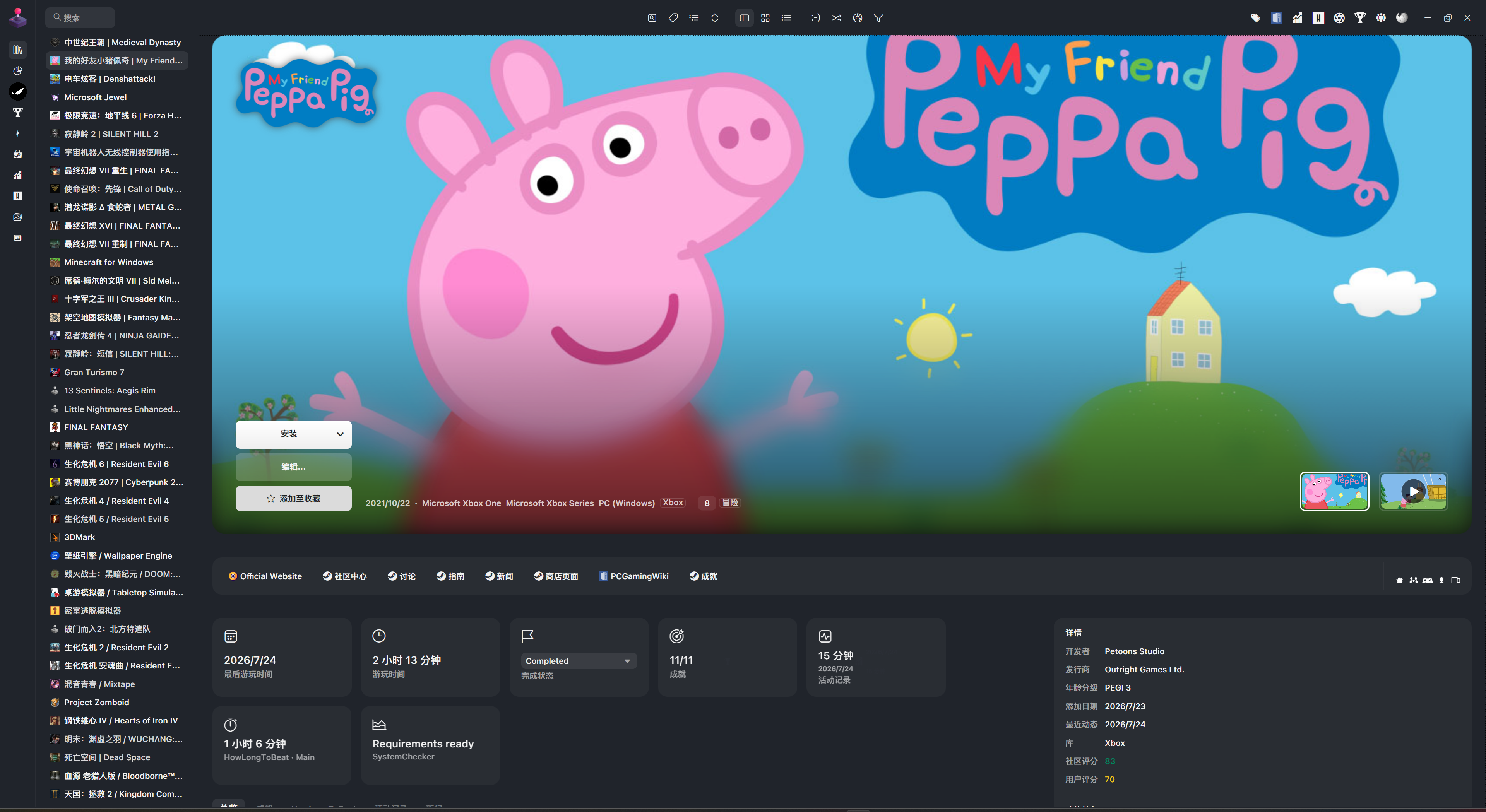
Task: Open the sidebar news panel icon
Action: point(18,238)
